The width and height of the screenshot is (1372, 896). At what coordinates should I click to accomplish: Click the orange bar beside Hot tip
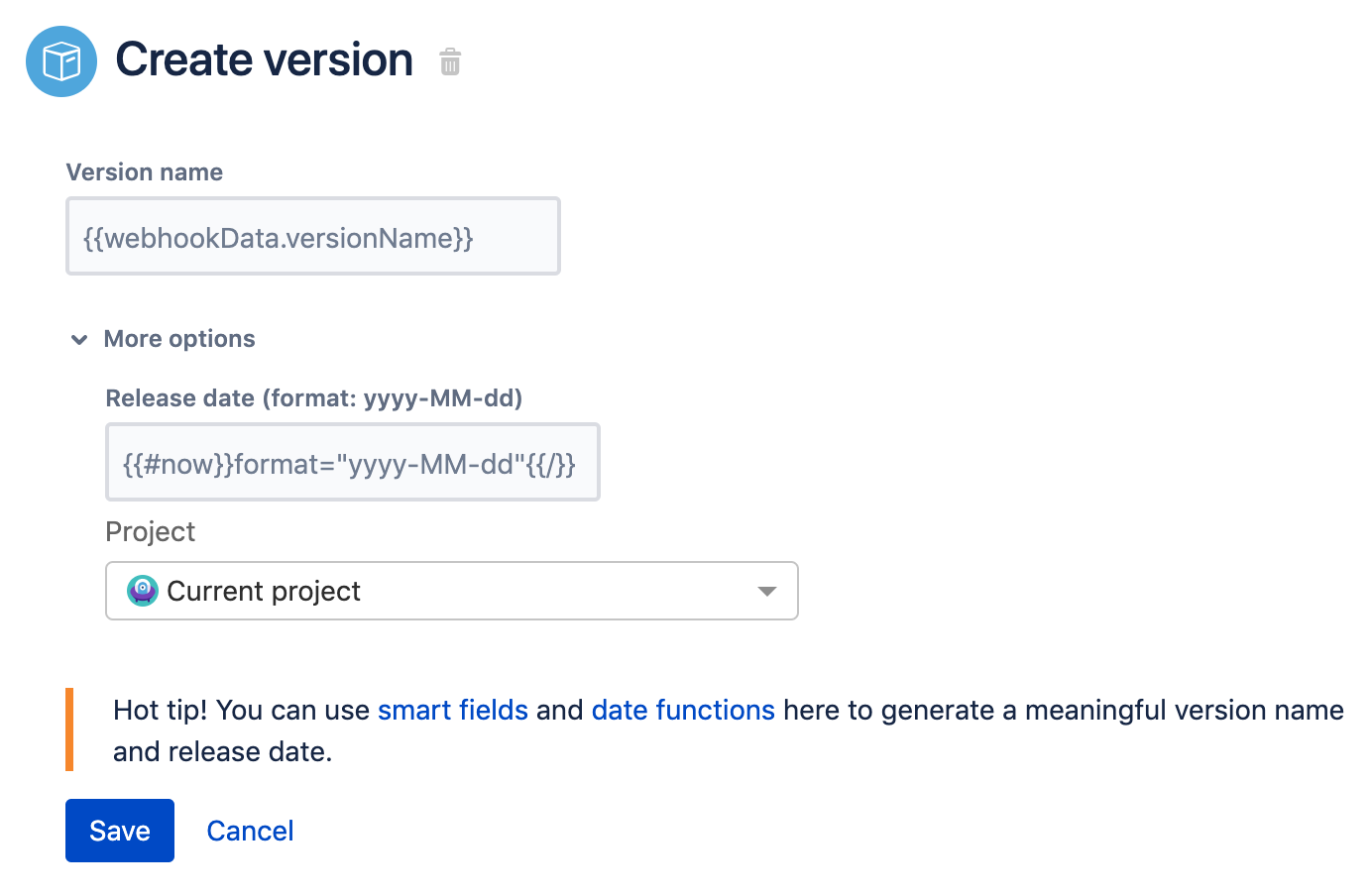point(69,729)
